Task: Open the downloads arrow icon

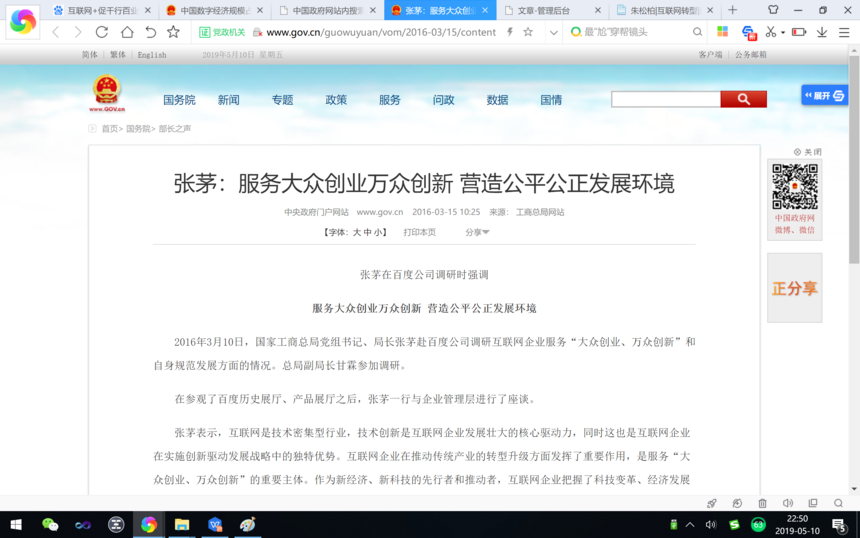Action: pyautogui.click(x=822, y=32)
